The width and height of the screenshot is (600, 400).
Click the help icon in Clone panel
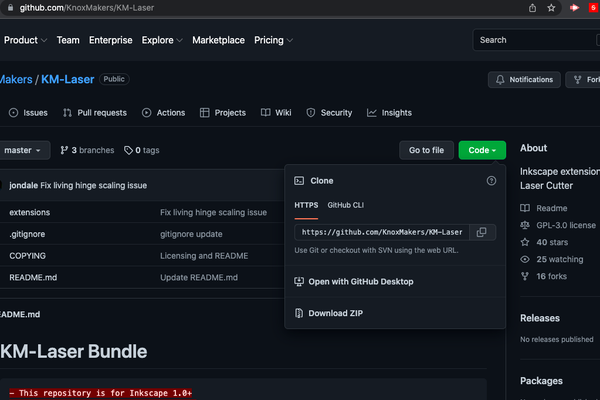[x=491, y=181]
